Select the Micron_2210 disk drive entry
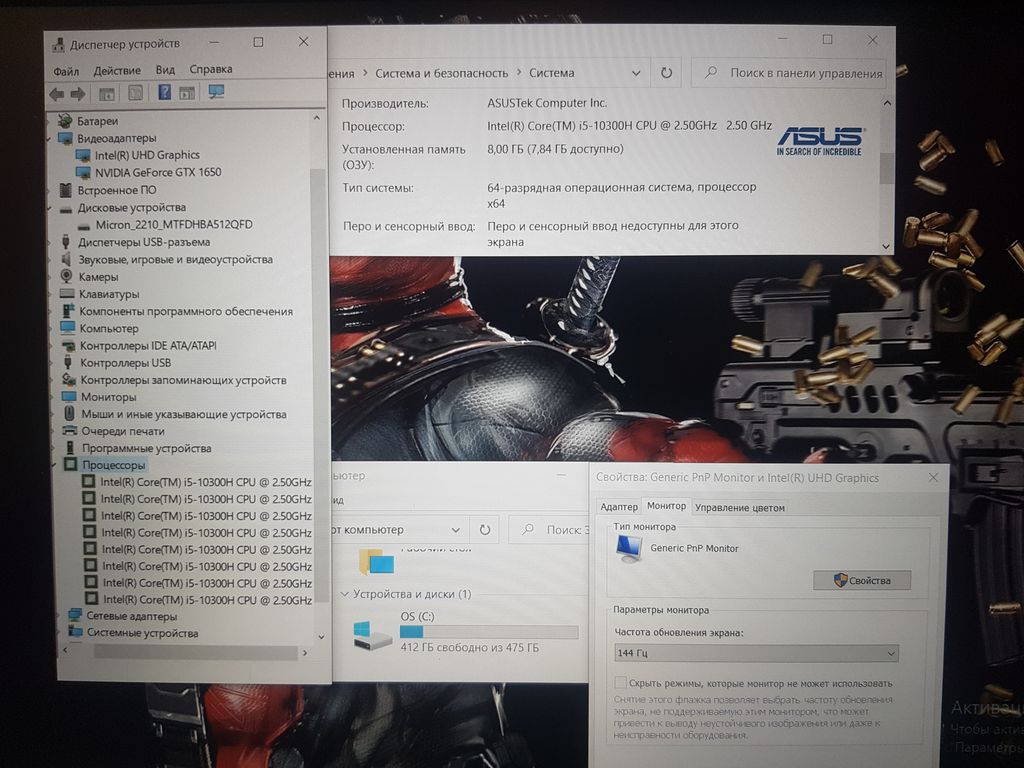Screen dimensions: 1024x768 [x=174, y=224]
